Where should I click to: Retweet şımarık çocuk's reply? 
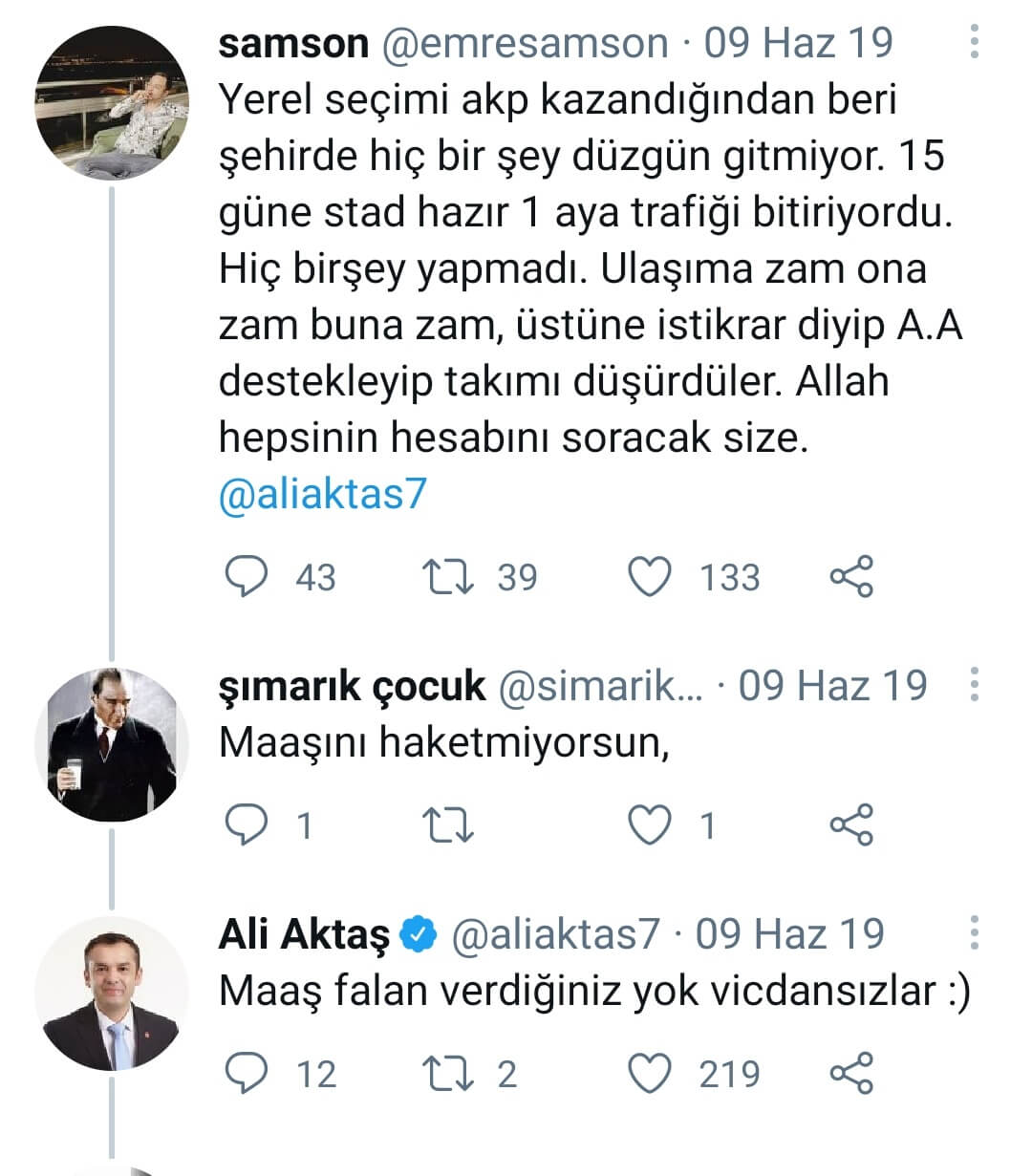click(x=448, y=825)
